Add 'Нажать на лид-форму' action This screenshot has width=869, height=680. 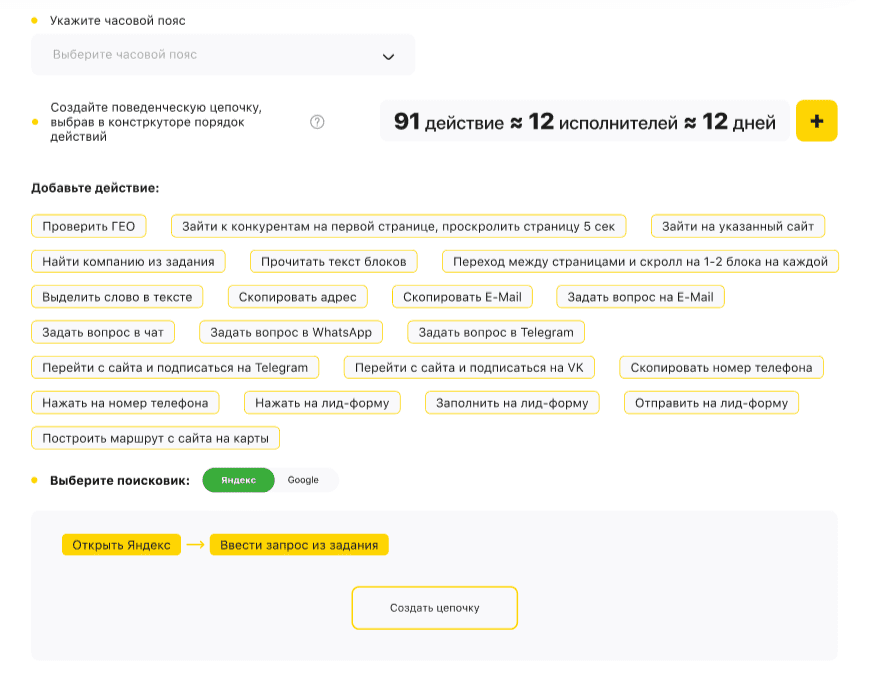point(322,403)
